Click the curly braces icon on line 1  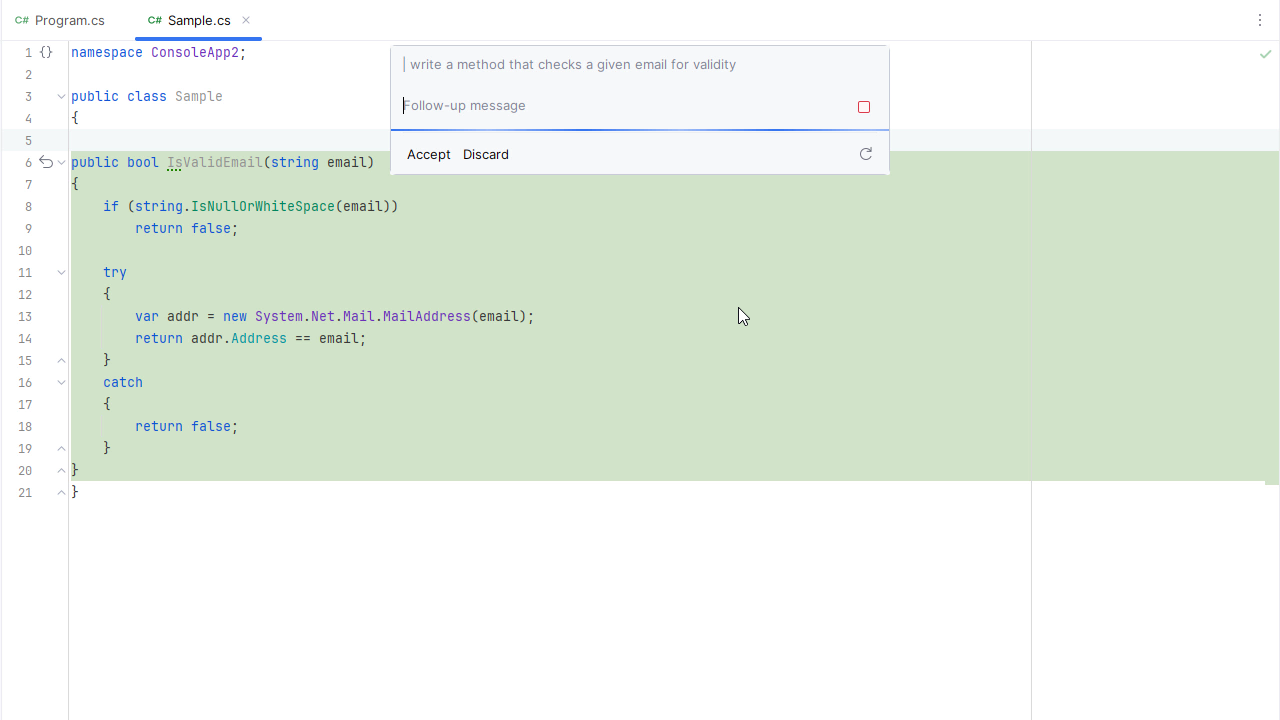tap(46, 52)
